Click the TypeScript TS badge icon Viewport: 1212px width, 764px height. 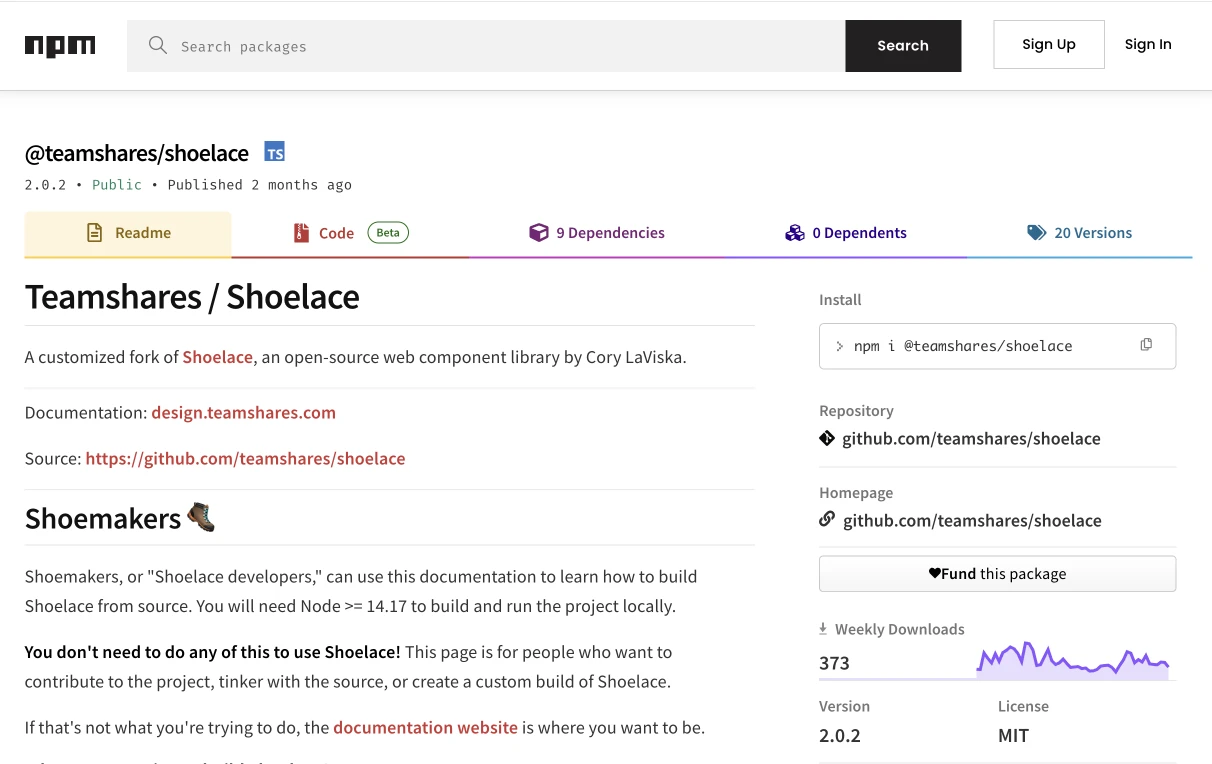coord(275,152)
